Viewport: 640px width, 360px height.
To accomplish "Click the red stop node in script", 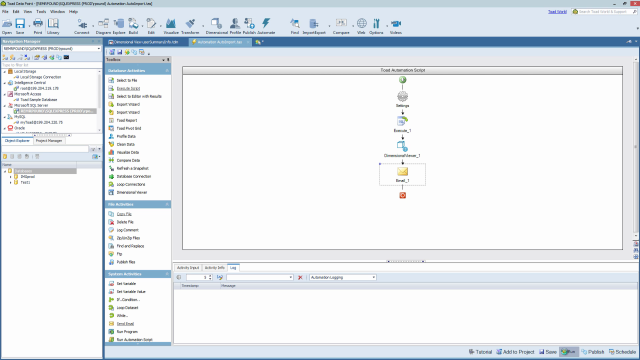I will pos(402,196).
